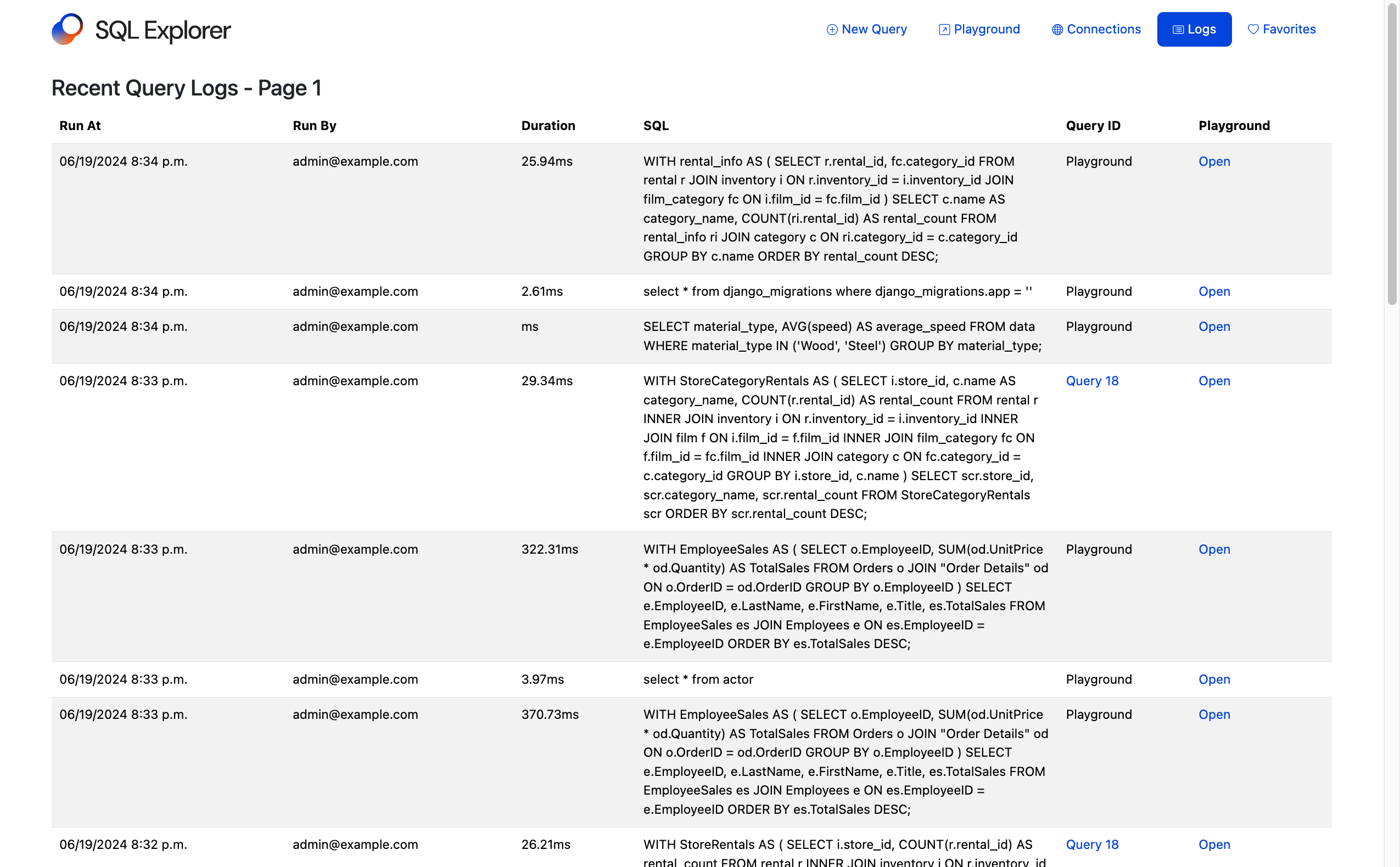
Task: Open the 322.31ms EmployeeSales query in playground
Action: [x=1213, y=549]
